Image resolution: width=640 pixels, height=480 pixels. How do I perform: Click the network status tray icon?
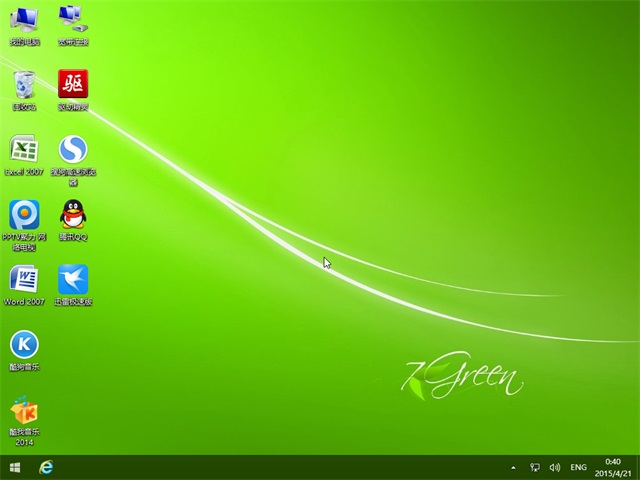coord(535,467)
